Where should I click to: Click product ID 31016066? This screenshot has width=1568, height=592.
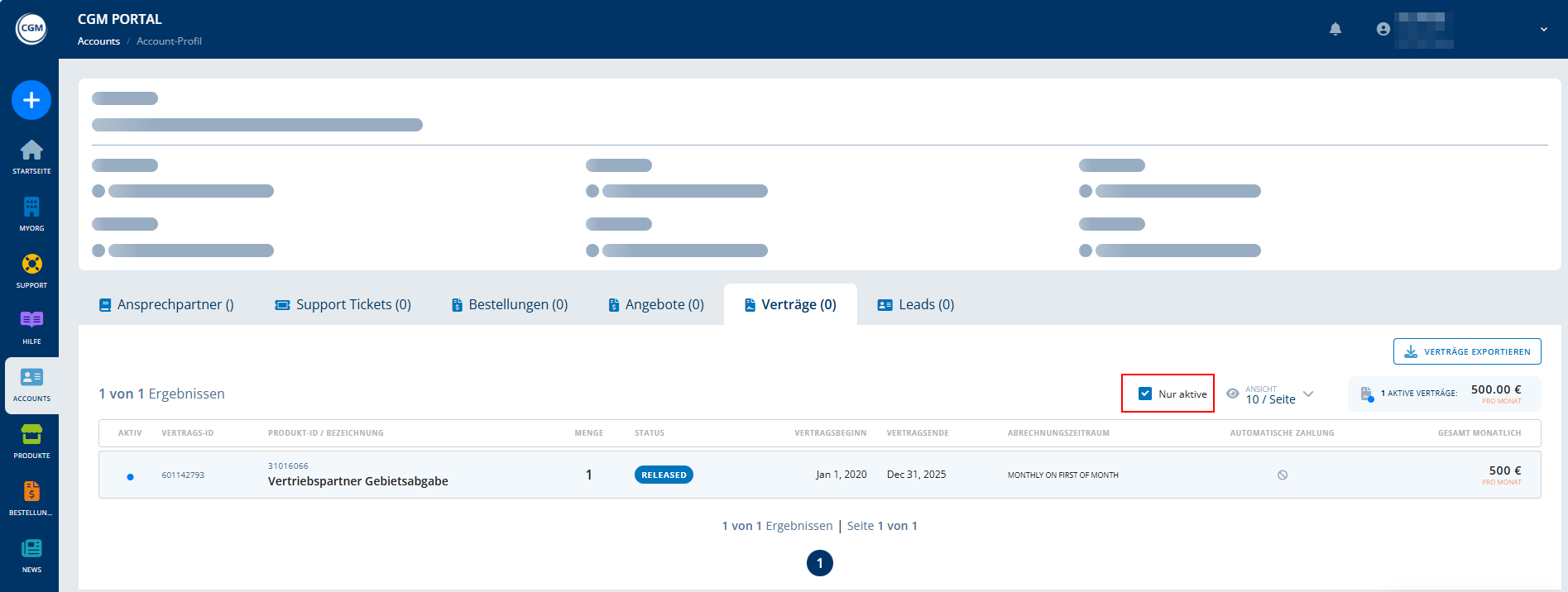pos(288,466)
